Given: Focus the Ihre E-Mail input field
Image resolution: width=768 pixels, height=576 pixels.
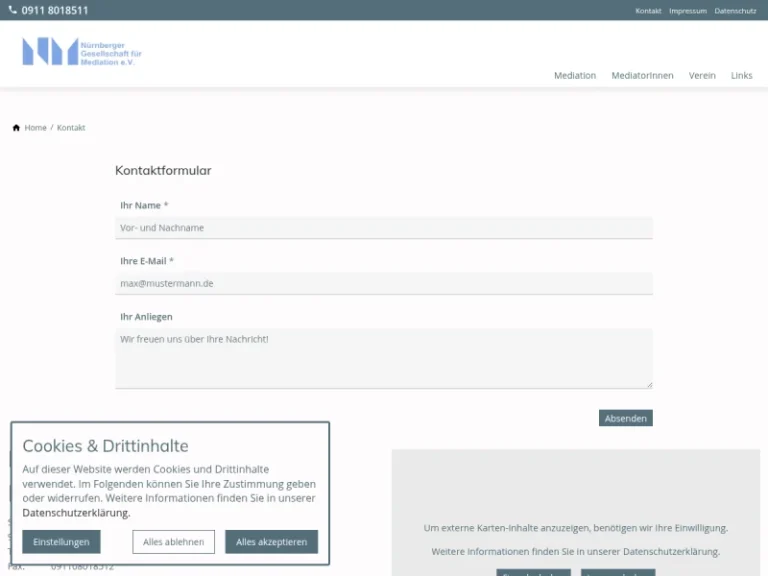Looking at the screenshot, I should point(384,284).
